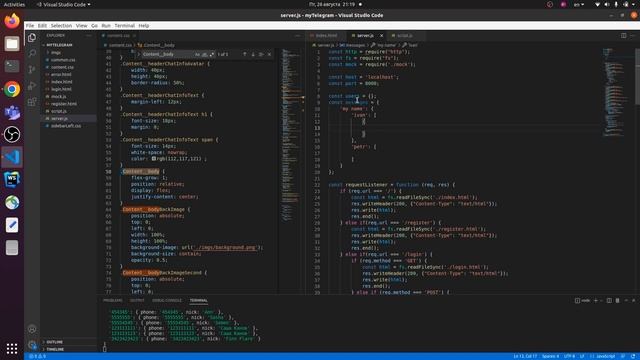Image resolution: width=640 pixels, height=360 pixels.
Task: Open the Help menu
Action: [144, 25]
